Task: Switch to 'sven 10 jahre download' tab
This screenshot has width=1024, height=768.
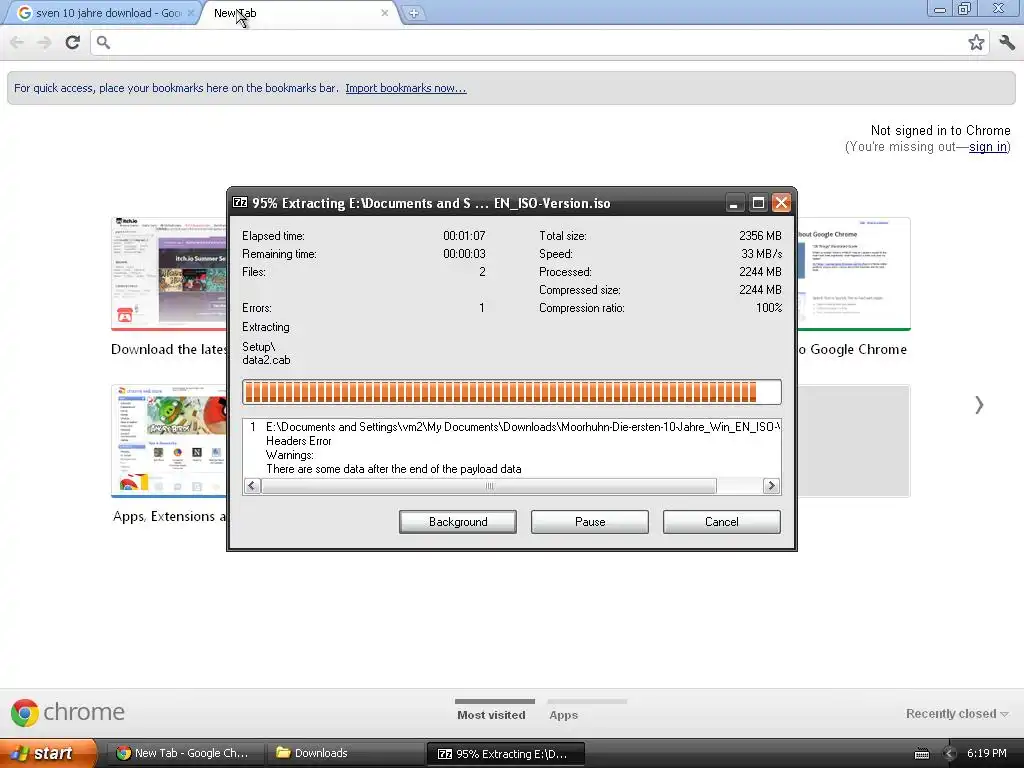Action: tap(99, 13)
